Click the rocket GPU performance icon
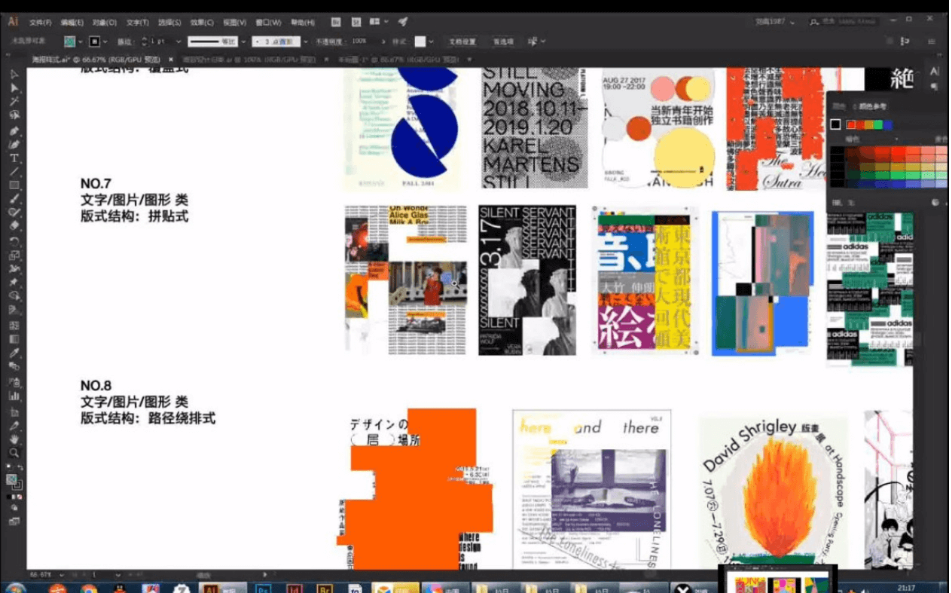951x593 pixels. [403, 21]
